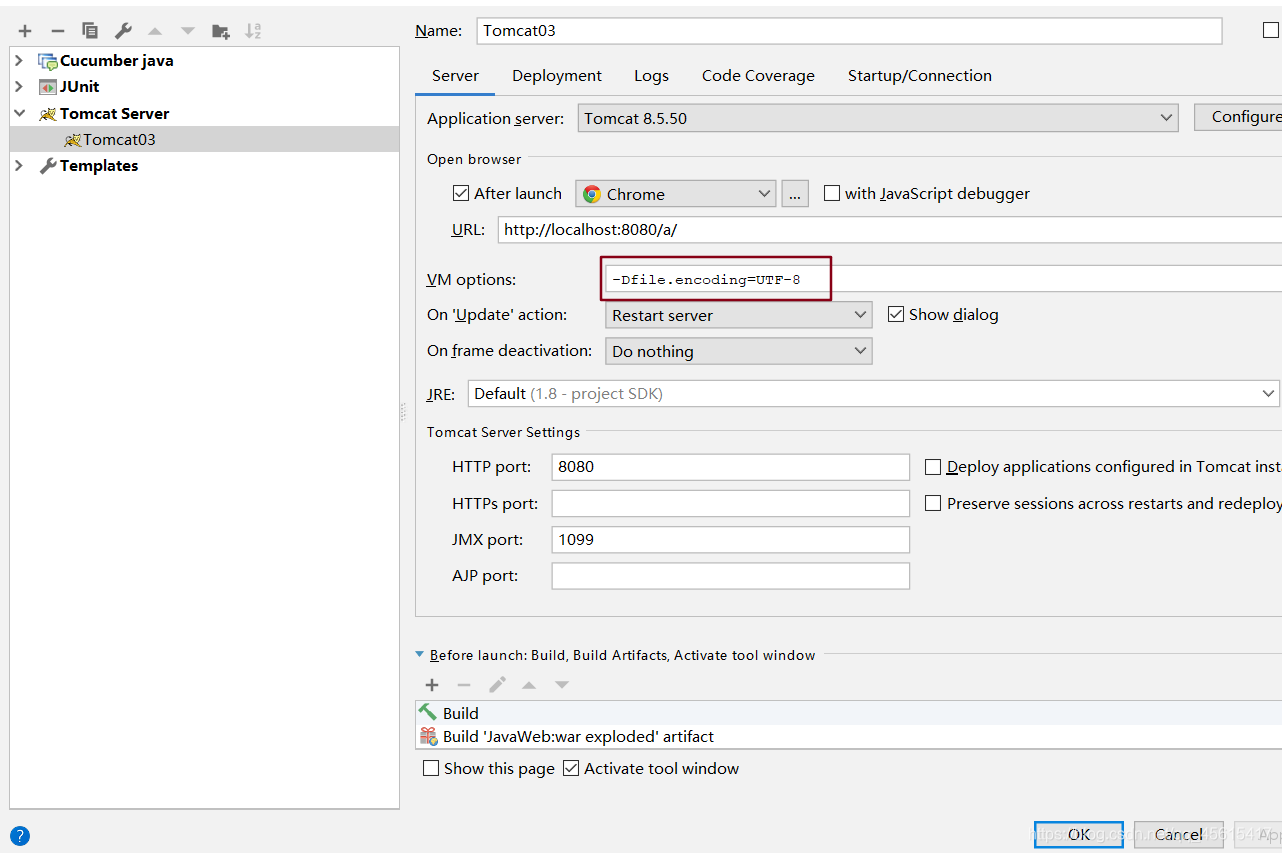
Task: Switch to the Deployment tab
Action: tap(557, 76)
